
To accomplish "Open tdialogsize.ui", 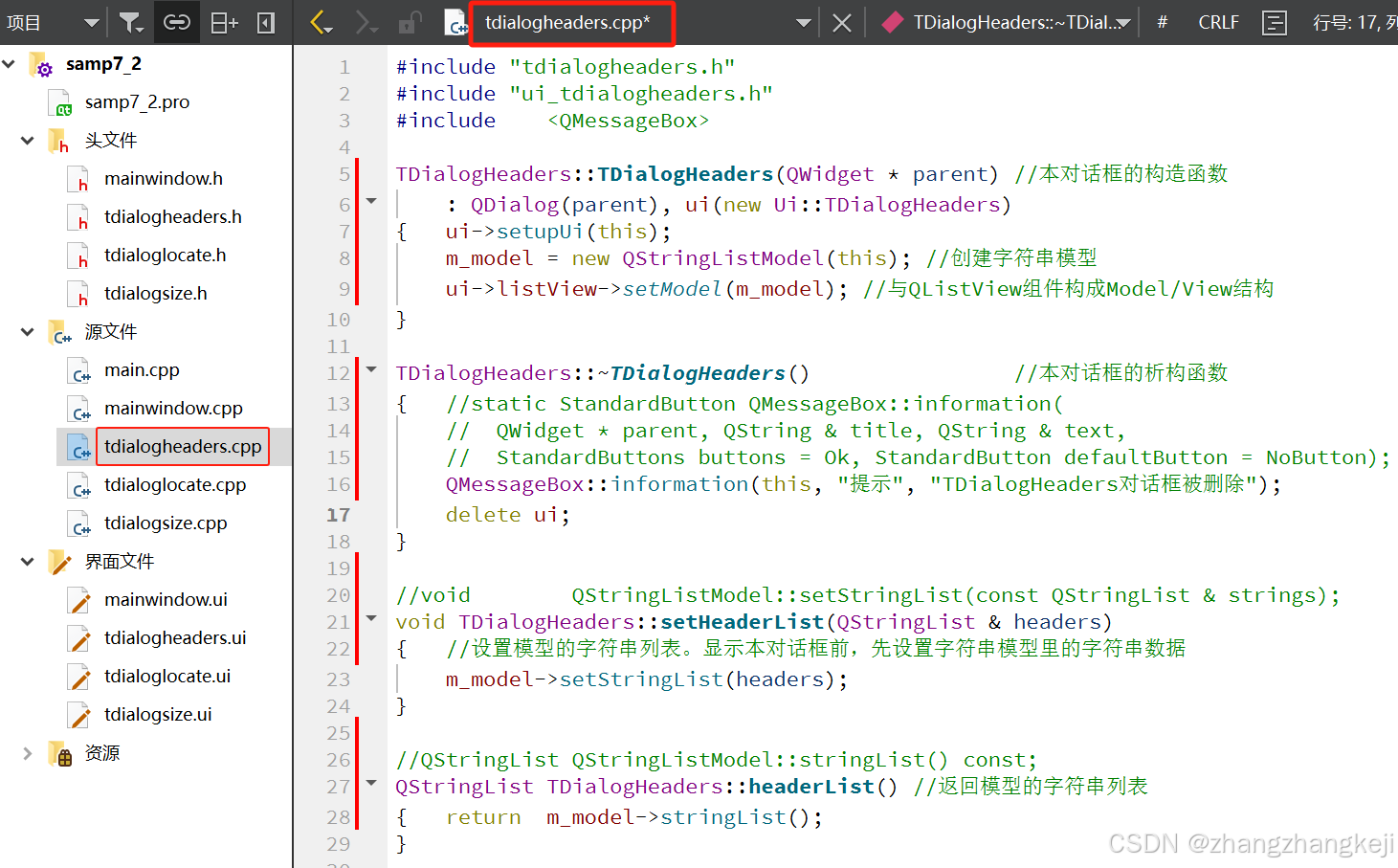I will pos(158,715).
